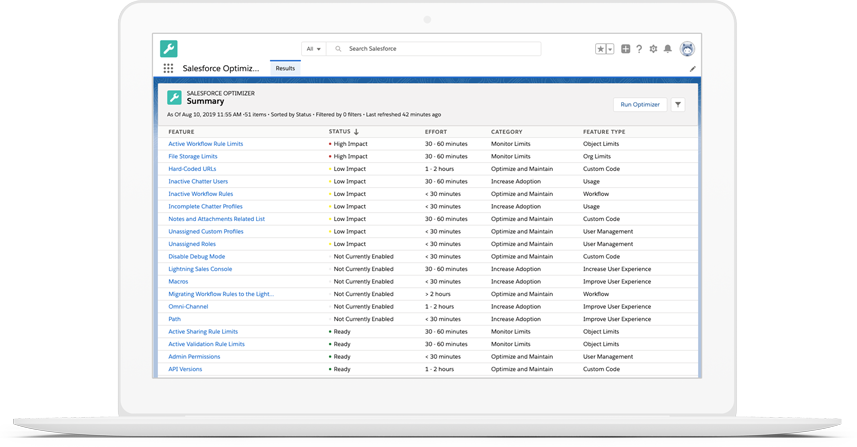Click the pencil edit icon on navigation bar
Image resolution: width=857 pixels, height=447 pixels.
692,69
